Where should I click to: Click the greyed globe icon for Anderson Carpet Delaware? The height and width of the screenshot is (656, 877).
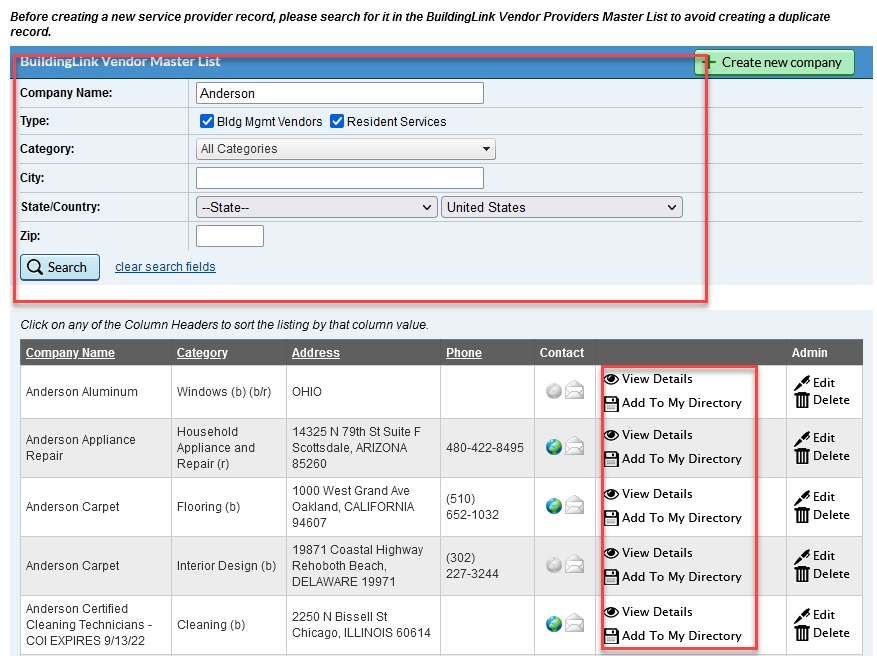(554, 565)
